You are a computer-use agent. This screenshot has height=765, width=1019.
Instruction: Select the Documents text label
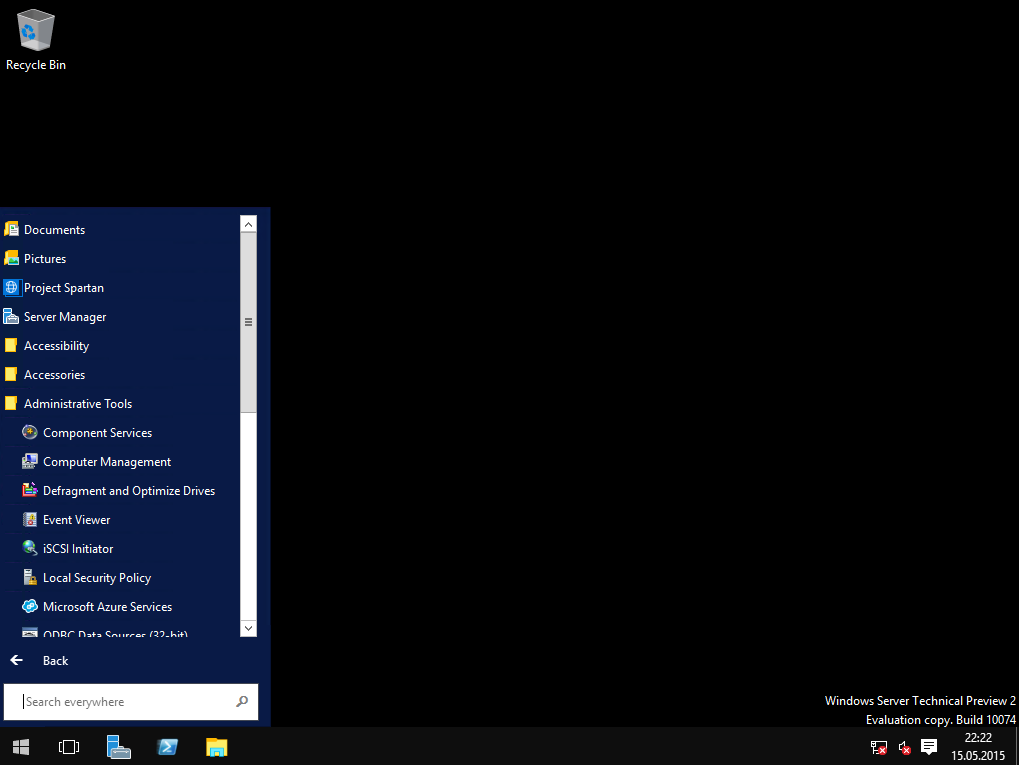click(x=55, y=229)
